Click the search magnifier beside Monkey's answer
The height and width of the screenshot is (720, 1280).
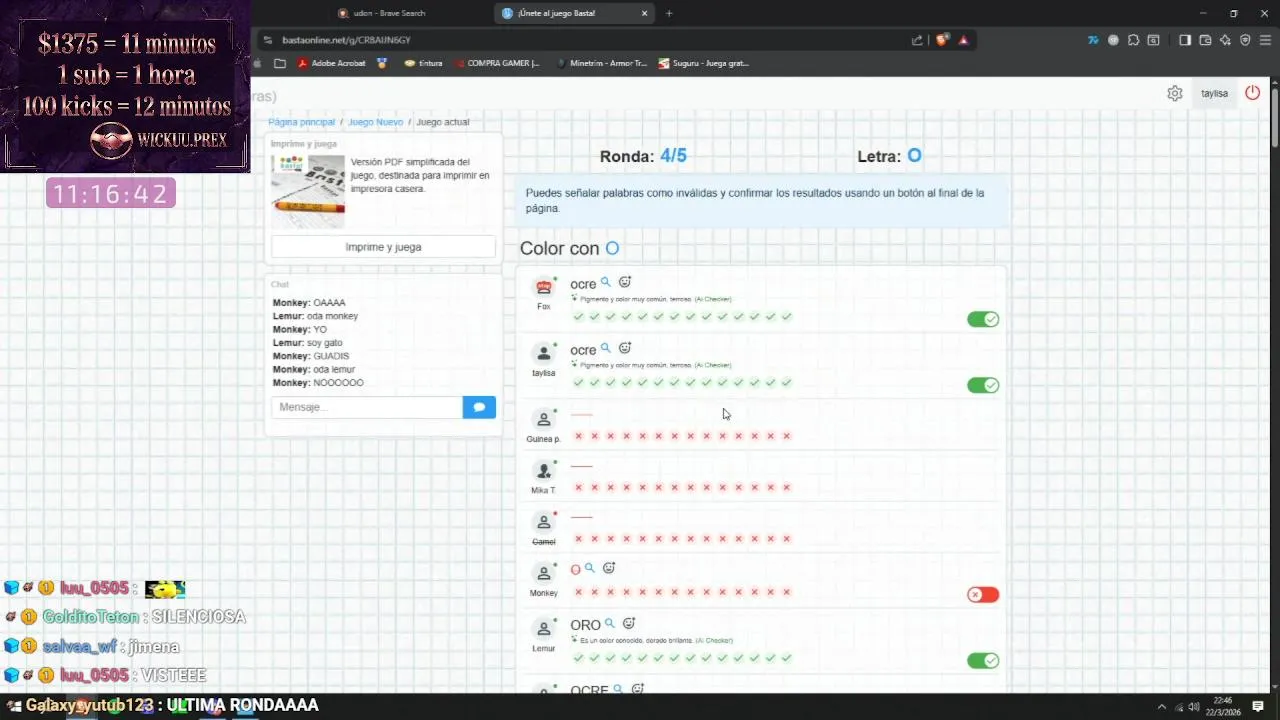(589, 568)
